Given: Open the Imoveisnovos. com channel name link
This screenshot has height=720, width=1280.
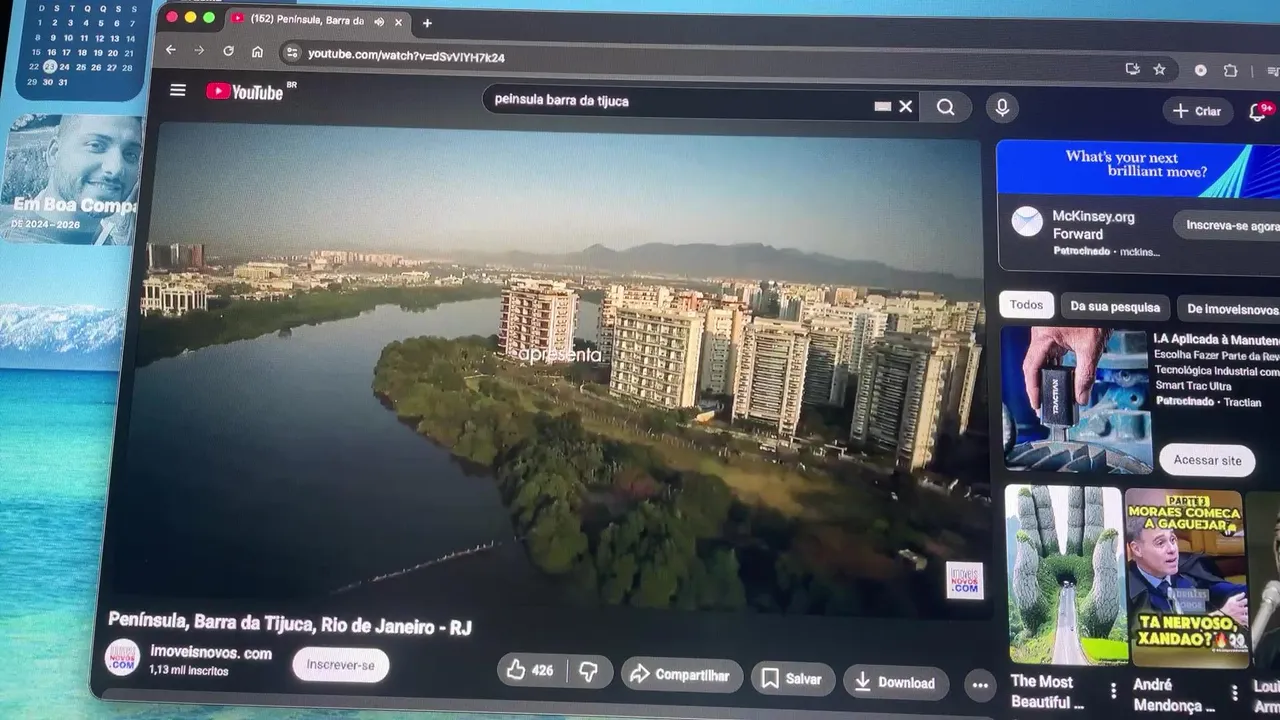Looking at the screenshot, I should tap(211, 653).
